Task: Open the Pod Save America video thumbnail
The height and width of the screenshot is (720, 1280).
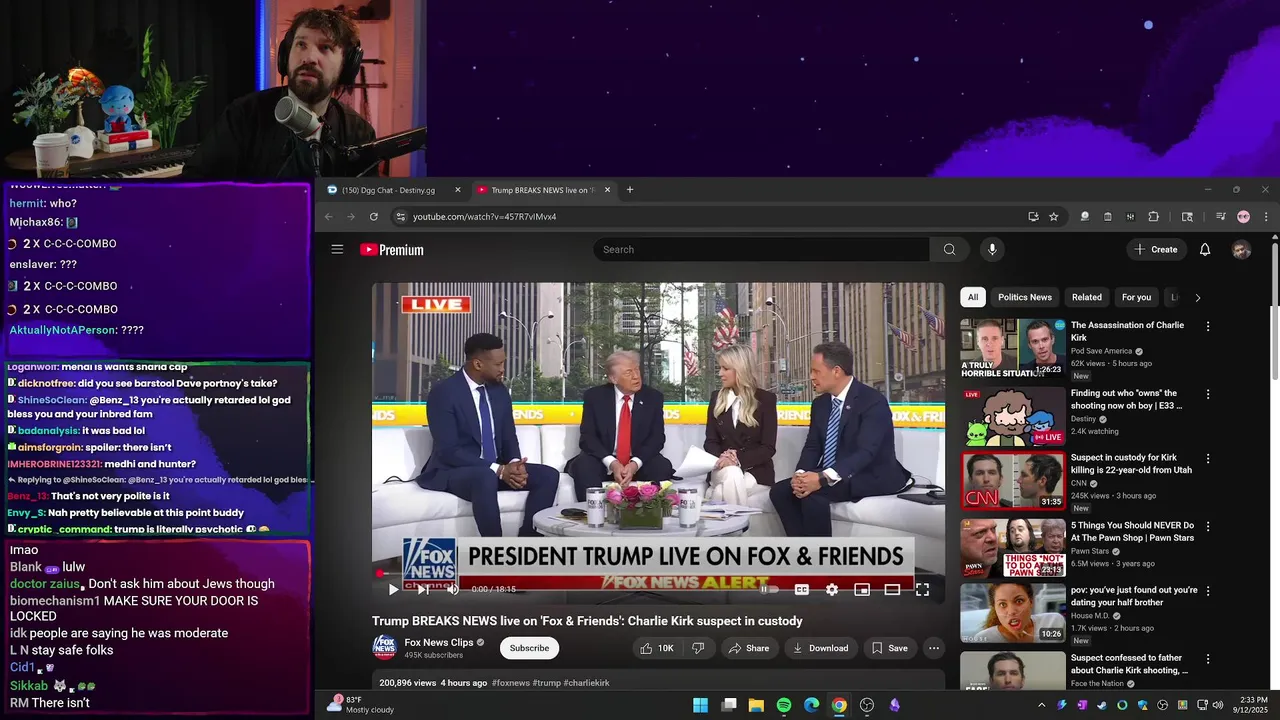Action: pyautogui.click(x=1012, y=348)
